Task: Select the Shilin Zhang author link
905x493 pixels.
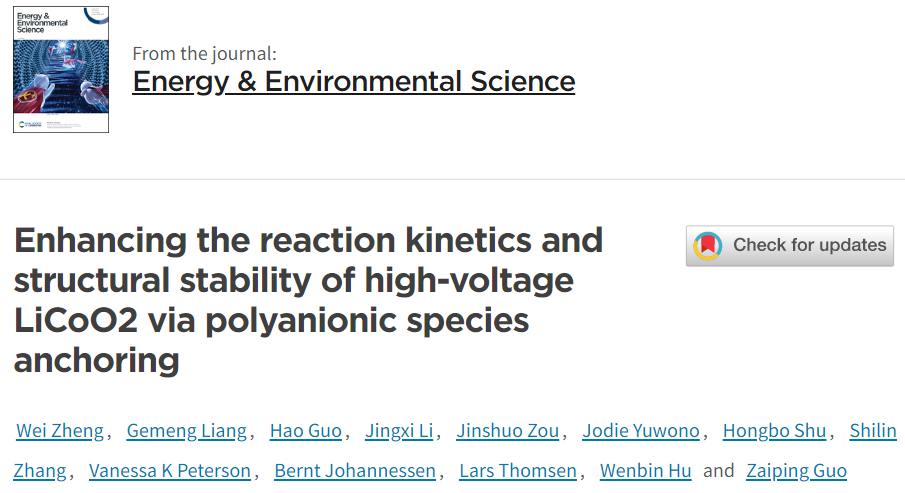Action: (x=873, y=431)
